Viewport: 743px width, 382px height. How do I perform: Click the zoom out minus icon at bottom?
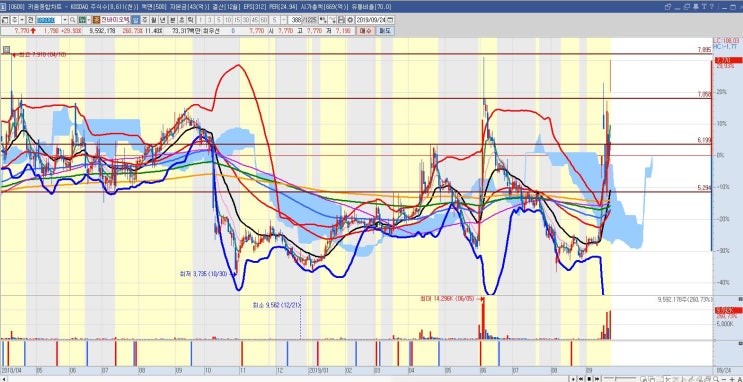tap(724, 379)
